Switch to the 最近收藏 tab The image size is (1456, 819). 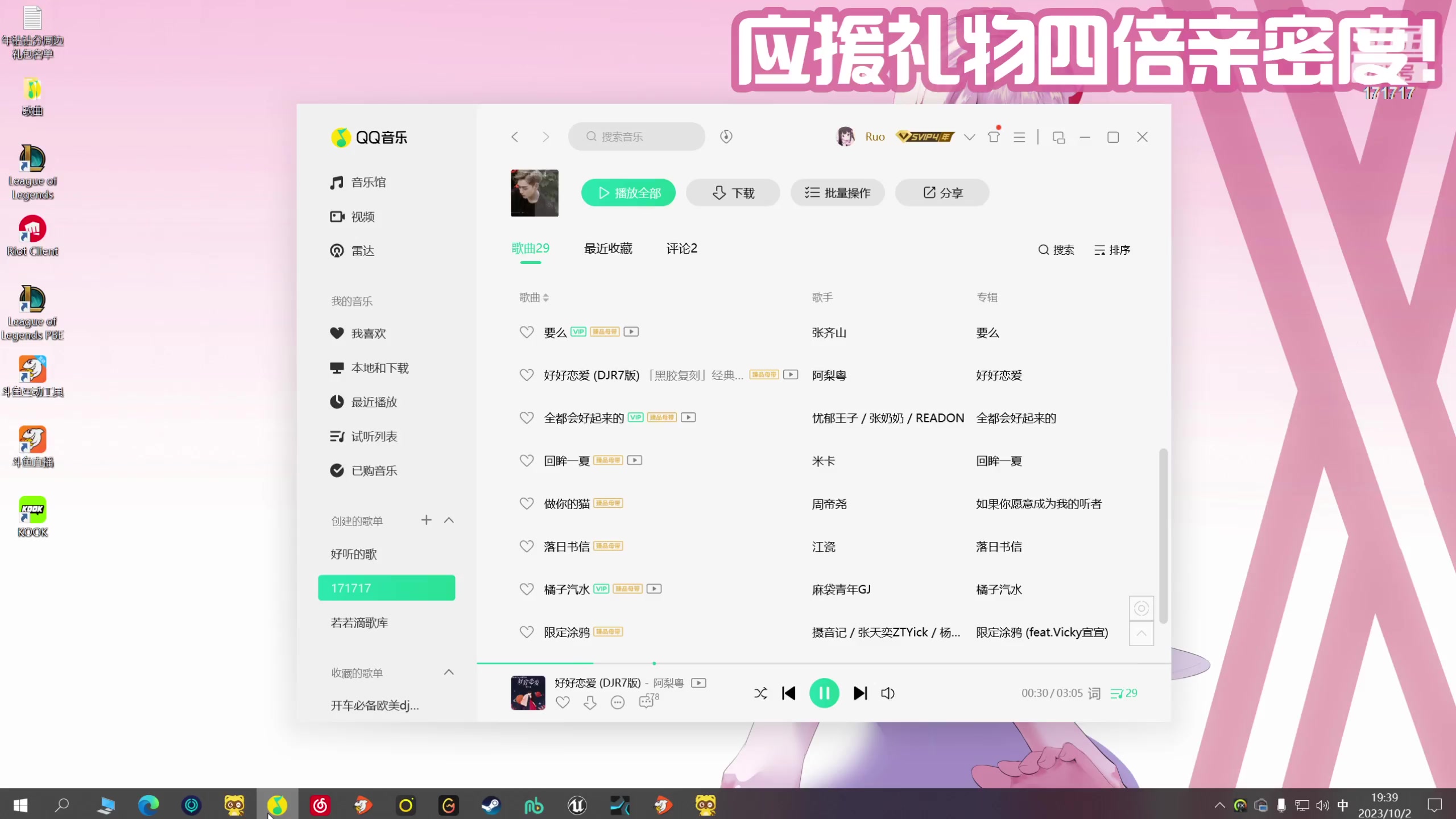click(x=607, y=249)
